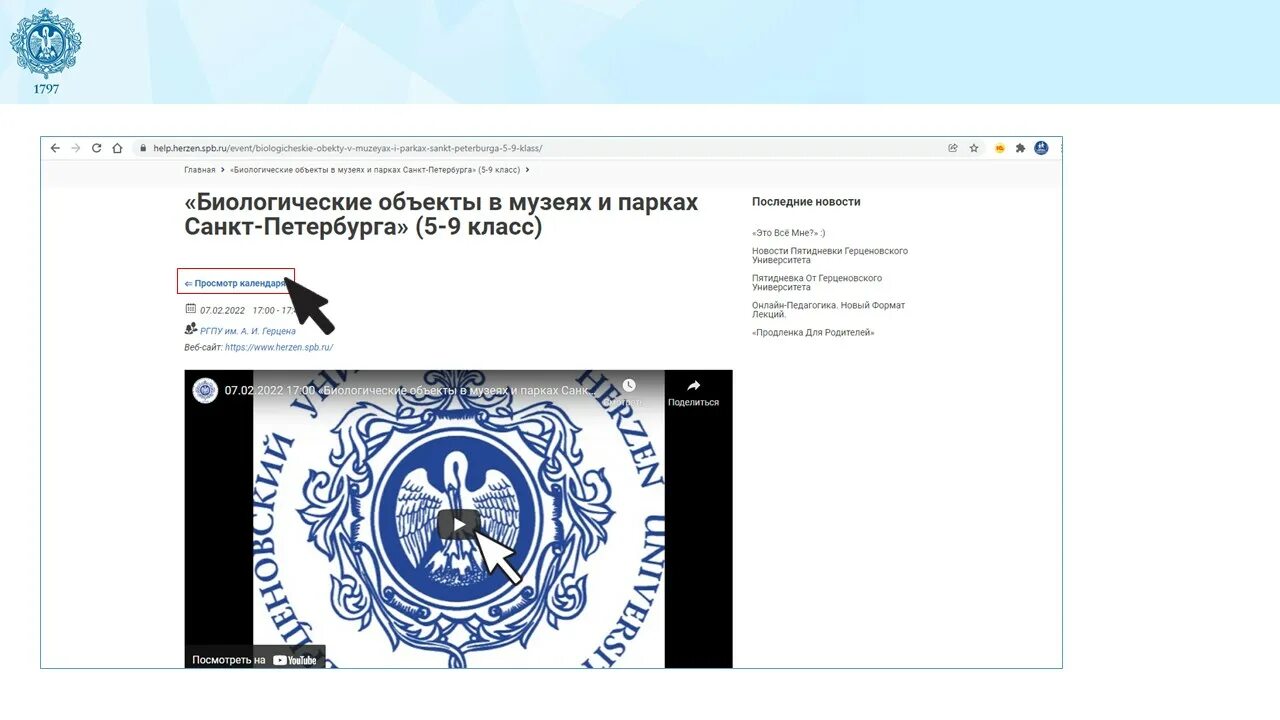Image resolution: width=1280 pixels, height=720 pixels.
Task: Click the browser forward arrow dropdown
Action: [x=75, y=147]
